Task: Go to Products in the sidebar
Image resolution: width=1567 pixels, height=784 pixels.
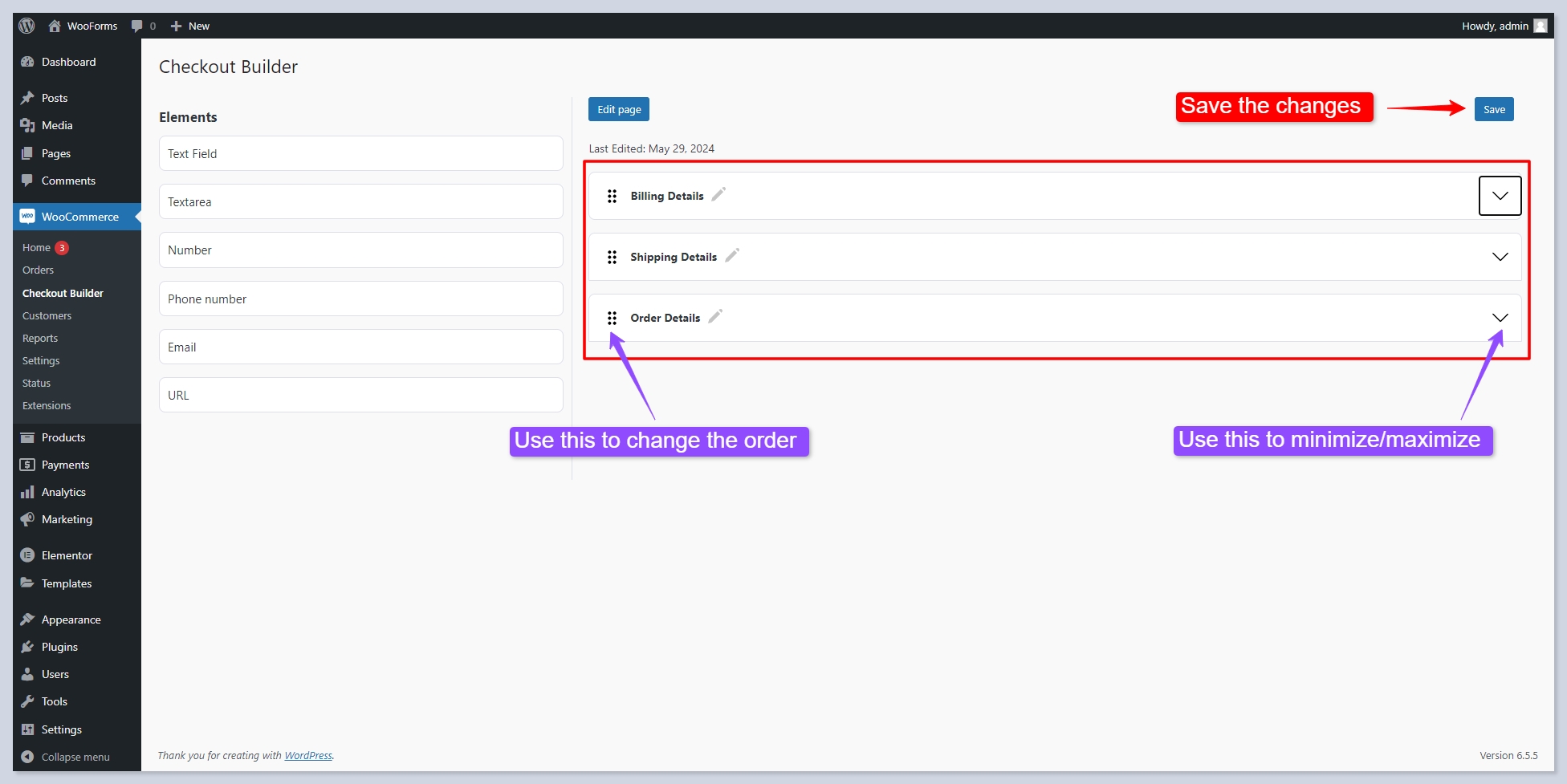Action: [x=63, y=437]
